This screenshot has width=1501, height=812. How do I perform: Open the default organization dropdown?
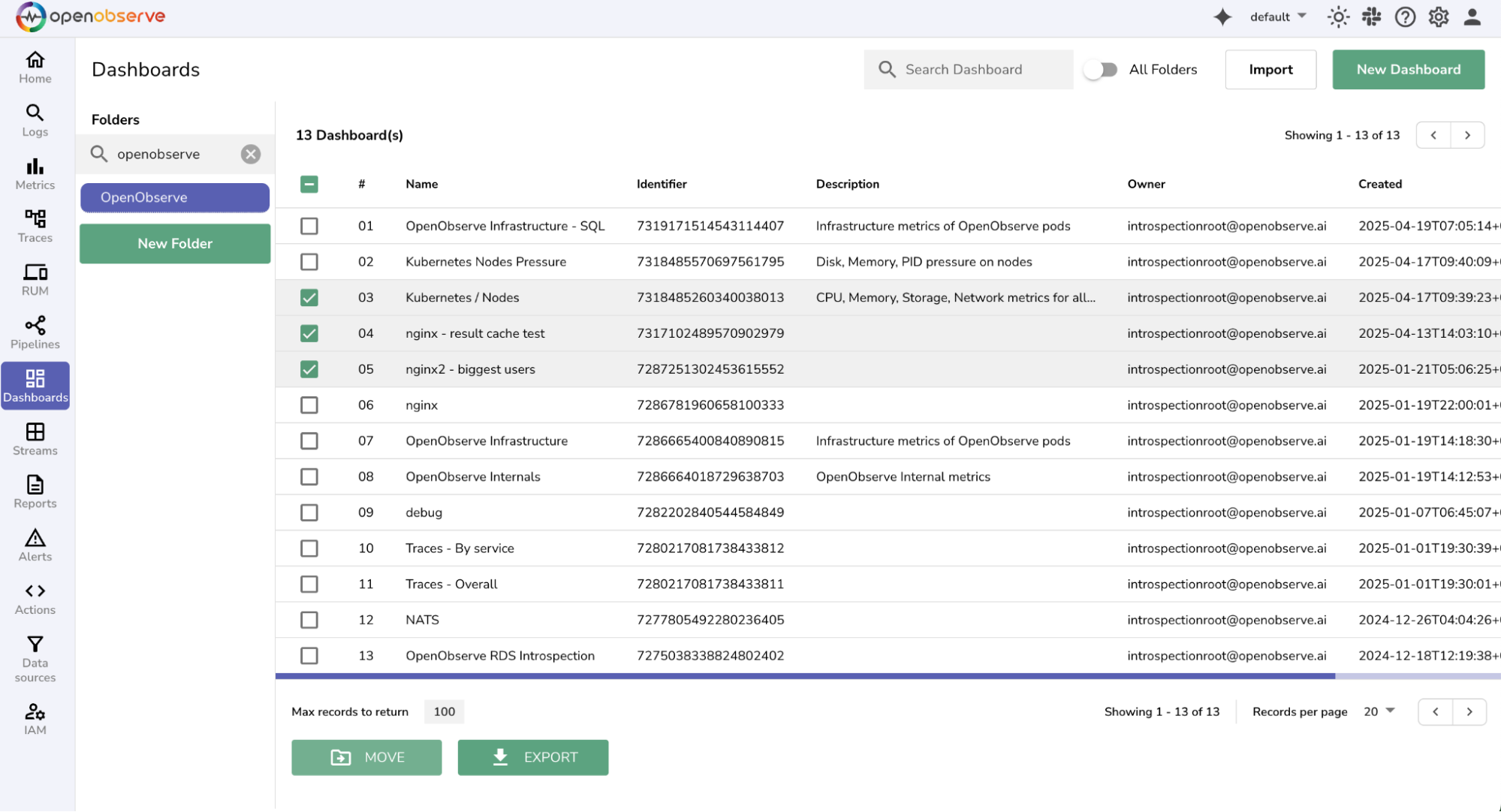1277,17
